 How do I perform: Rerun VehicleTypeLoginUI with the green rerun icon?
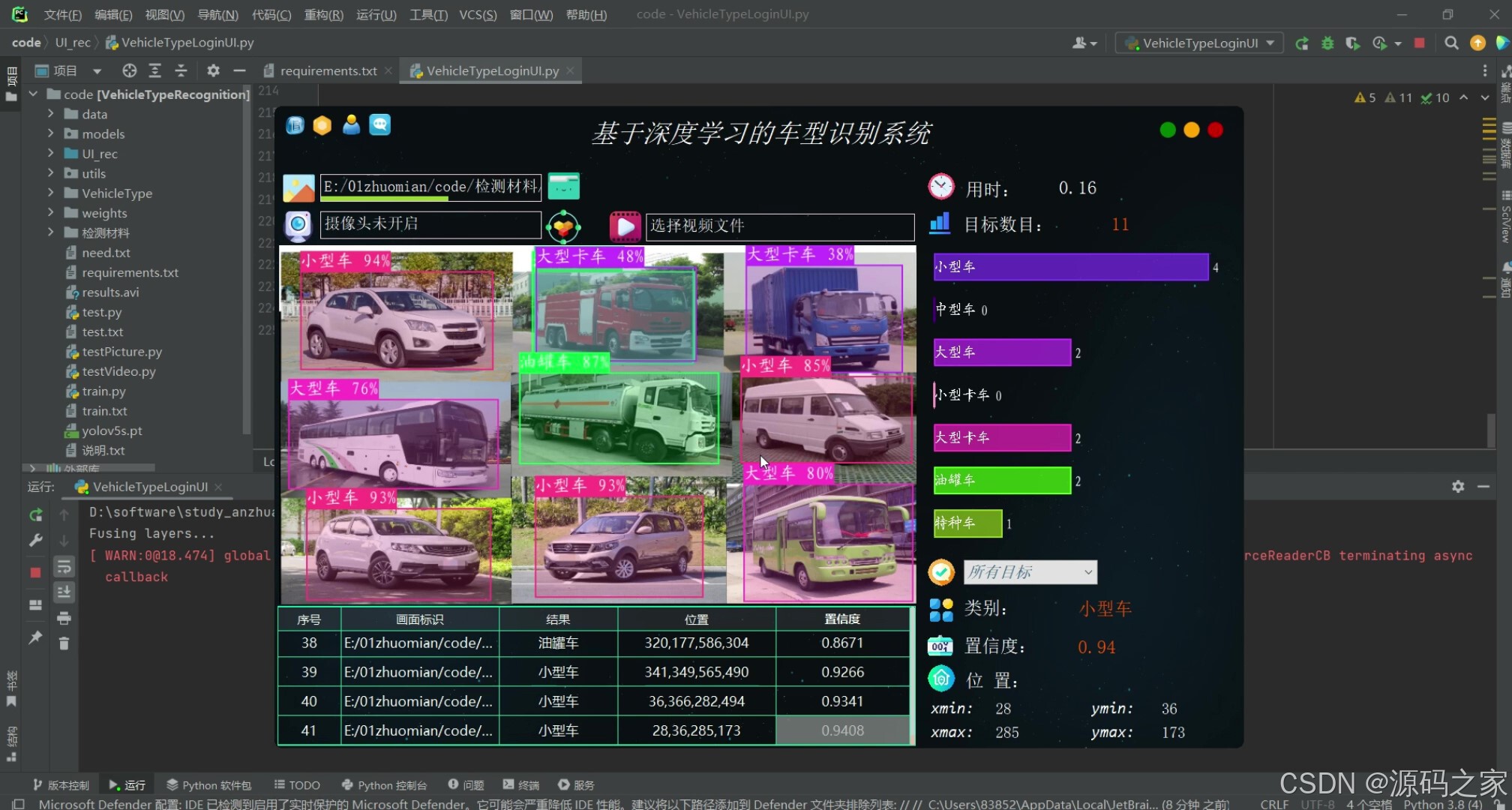35,515
